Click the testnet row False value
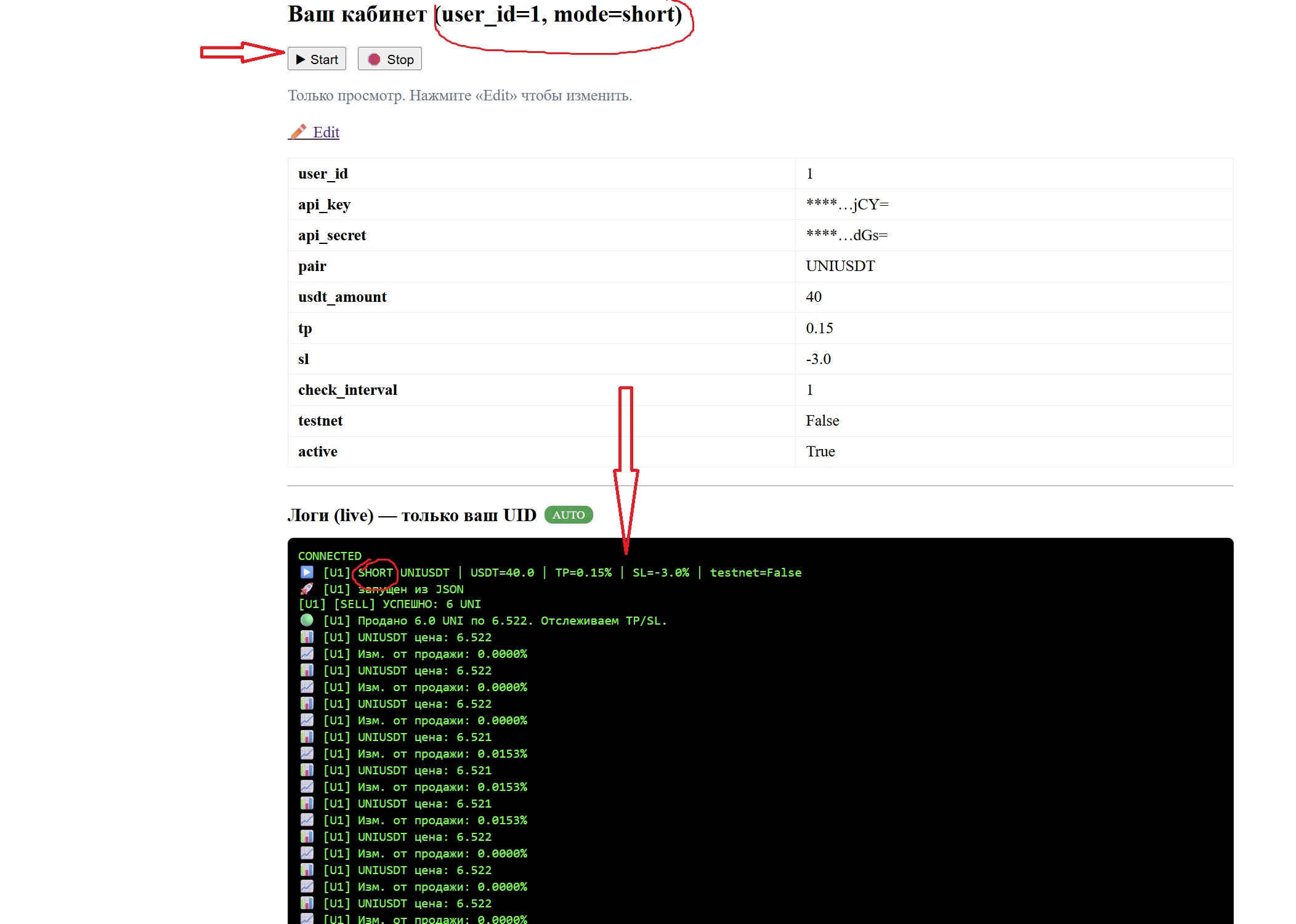This screenshot has width=1296, height=924. (x=822, y=421)
